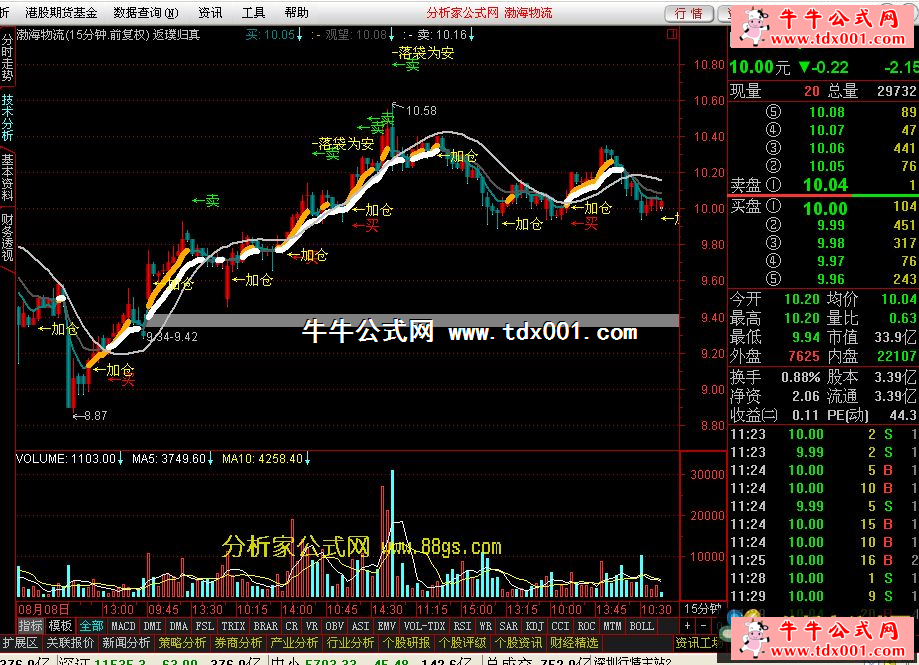
Task: Expand the MA5 3749.60 arrow
Action: 210,459
